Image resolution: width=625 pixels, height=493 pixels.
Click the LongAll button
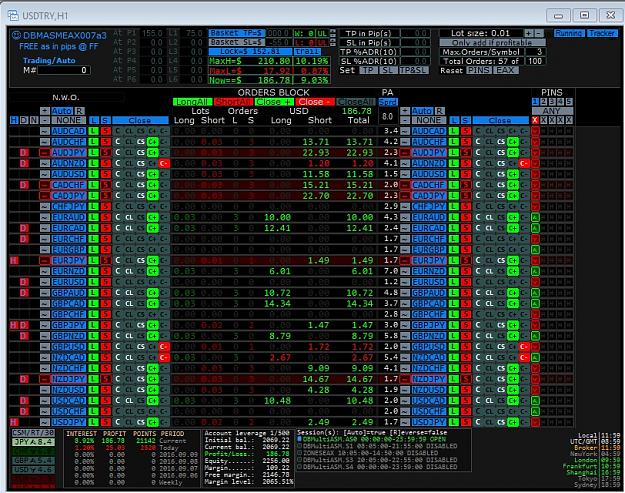(x=192, y=102)
